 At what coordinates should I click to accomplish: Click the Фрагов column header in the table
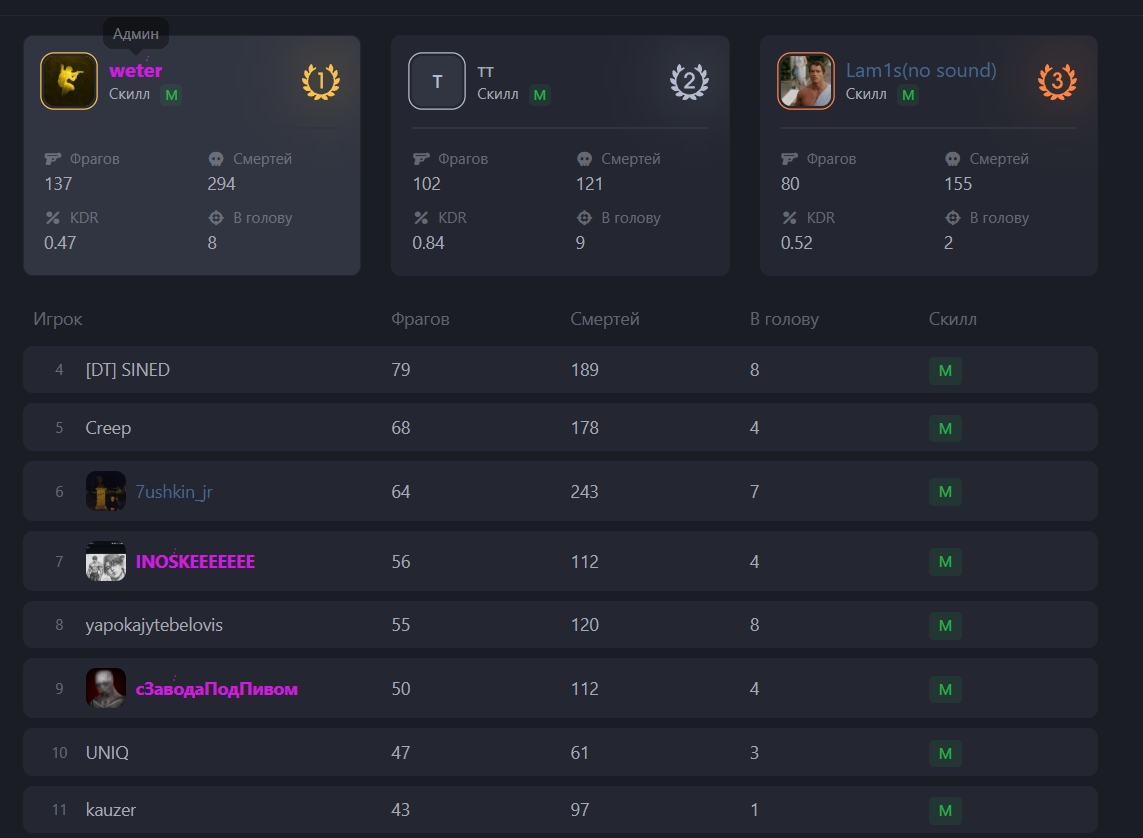tap(420, 319)
